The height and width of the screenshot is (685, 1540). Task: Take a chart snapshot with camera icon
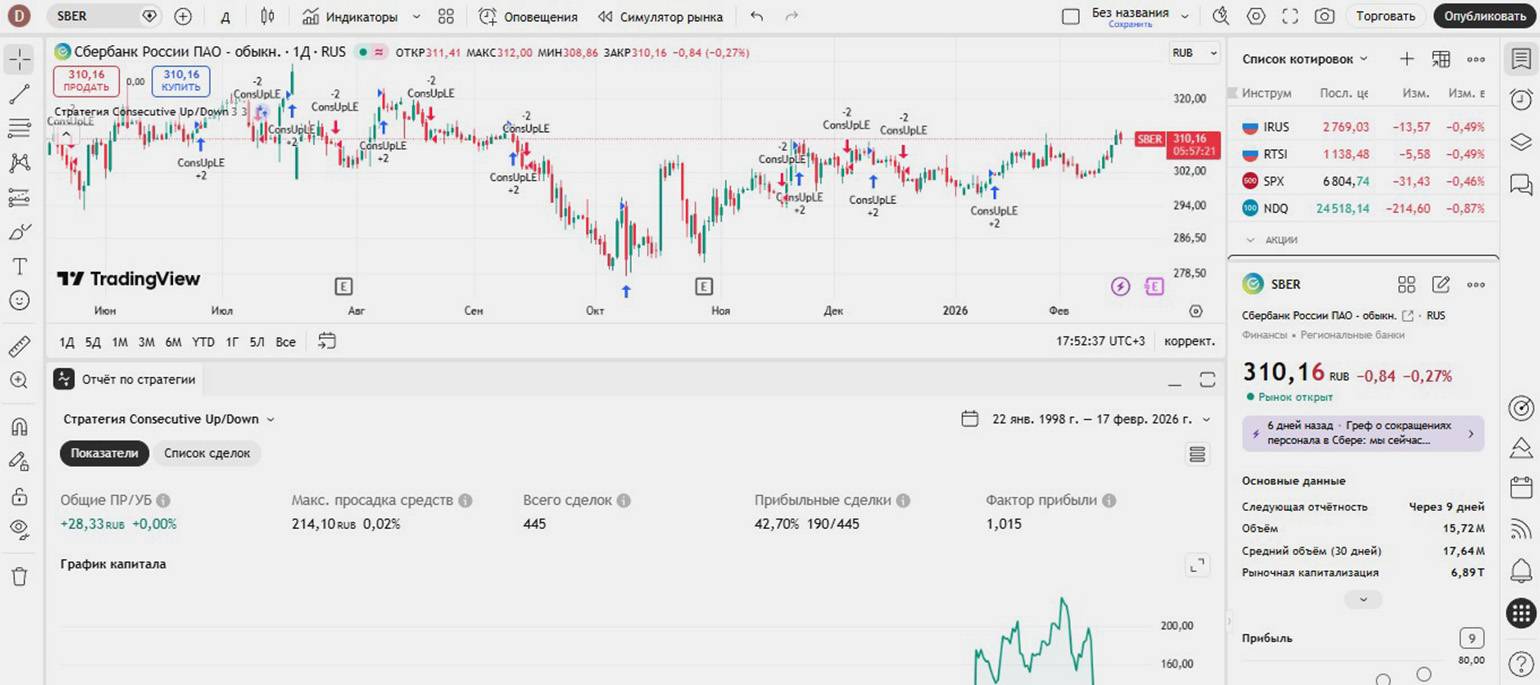1324,16
